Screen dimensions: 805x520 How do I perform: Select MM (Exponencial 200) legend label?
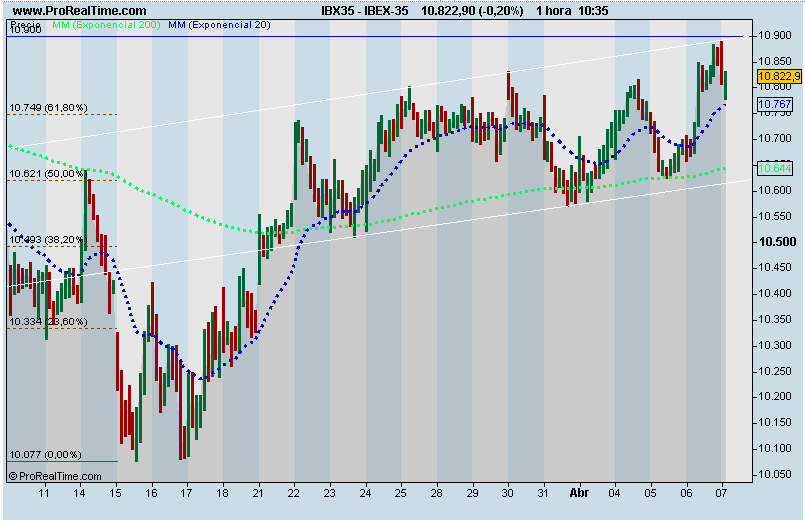(x=106, y=25)
